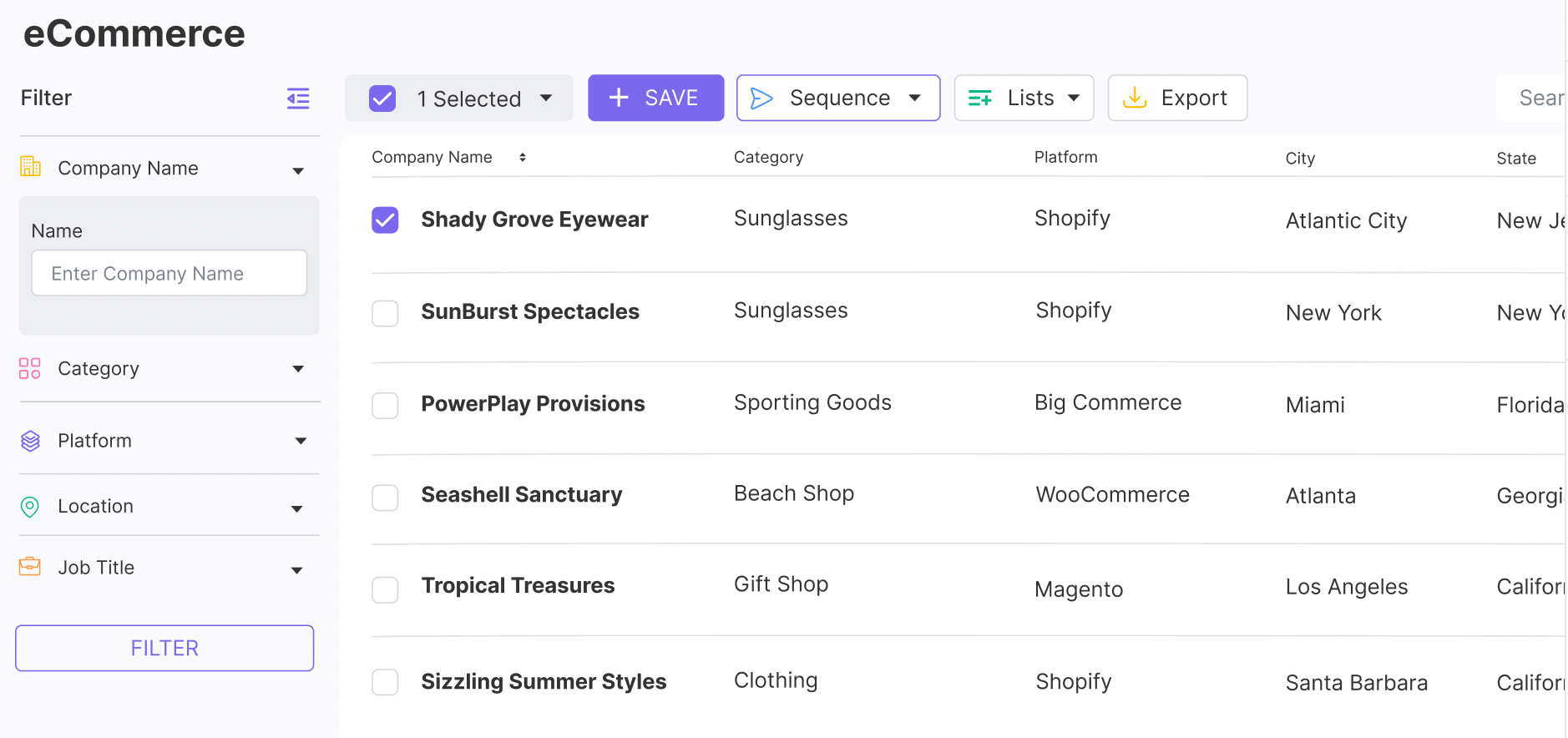
Task: Open the Seashell Sanctuary company entry
Action: pos(521,495)
